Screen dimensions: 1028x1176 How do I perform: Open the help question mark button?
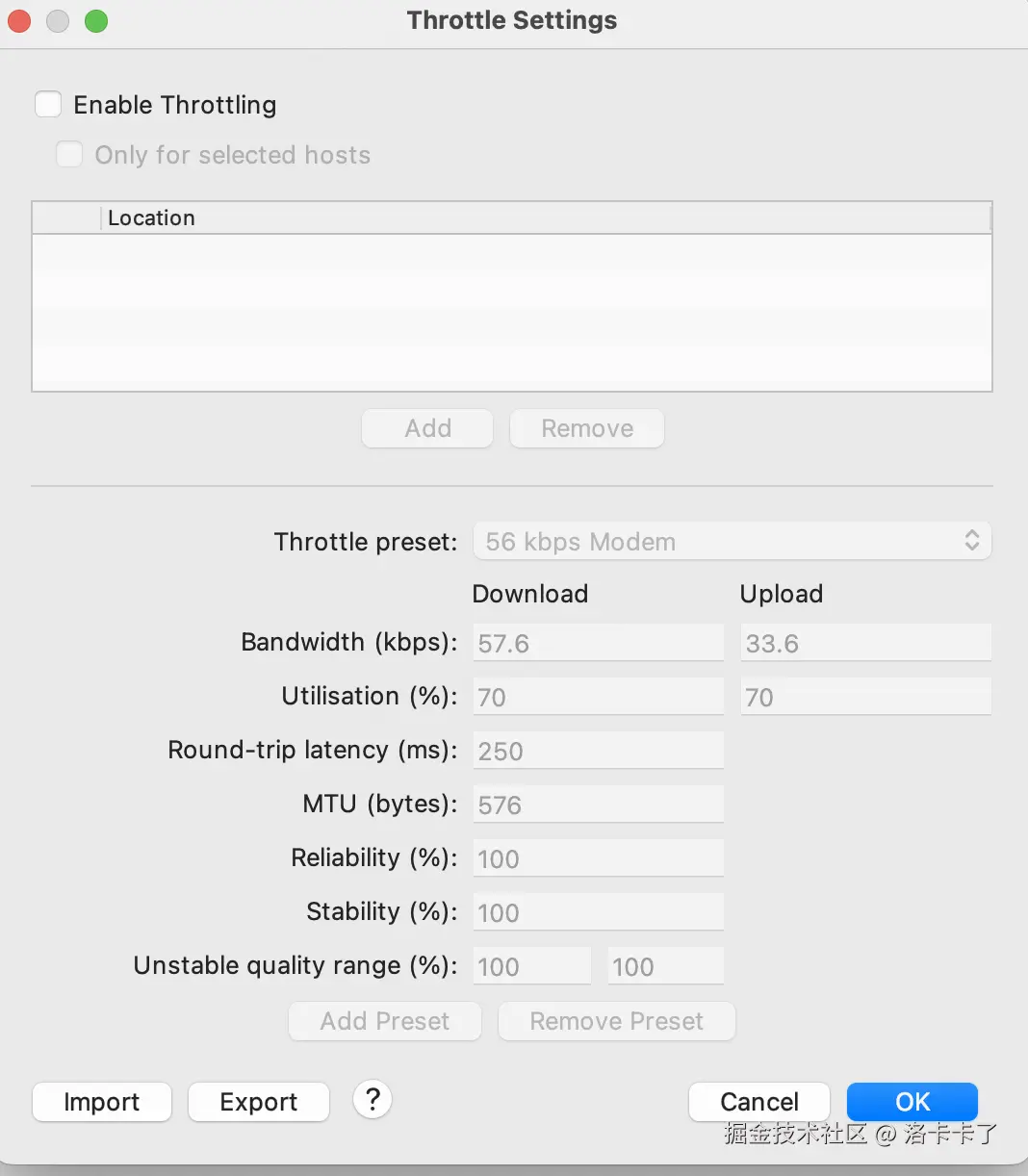pos(373,1099)
